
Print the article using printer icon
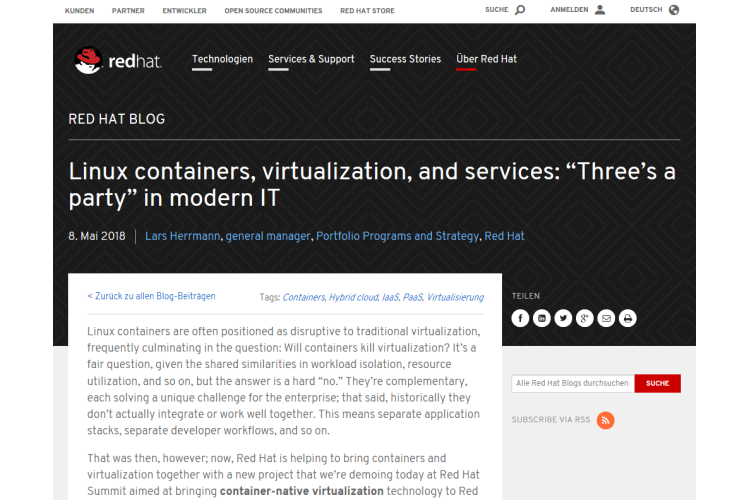pos(627,319)
